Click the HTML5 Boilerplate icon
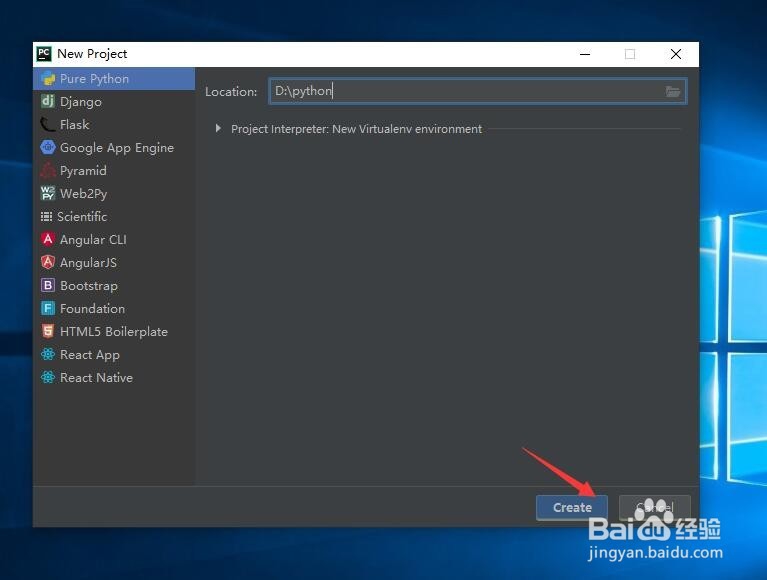767x580 pixels. pyautogui.click(x=48, y=331)
